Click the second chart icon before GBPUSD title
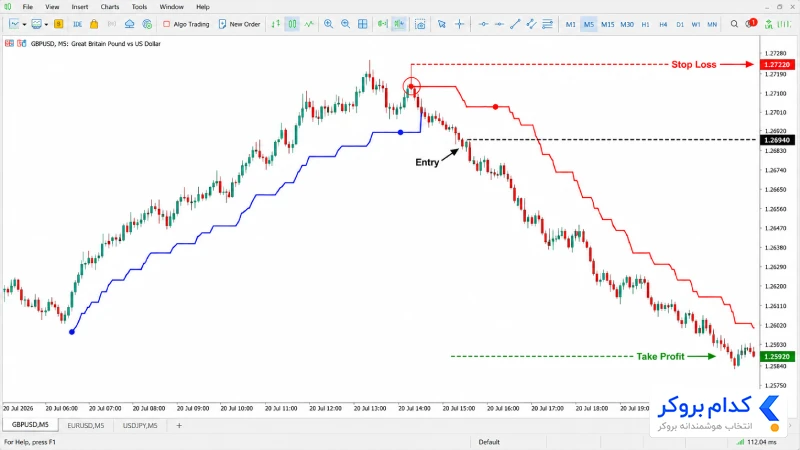The image size is (800, 450). (x=21, y=43)
